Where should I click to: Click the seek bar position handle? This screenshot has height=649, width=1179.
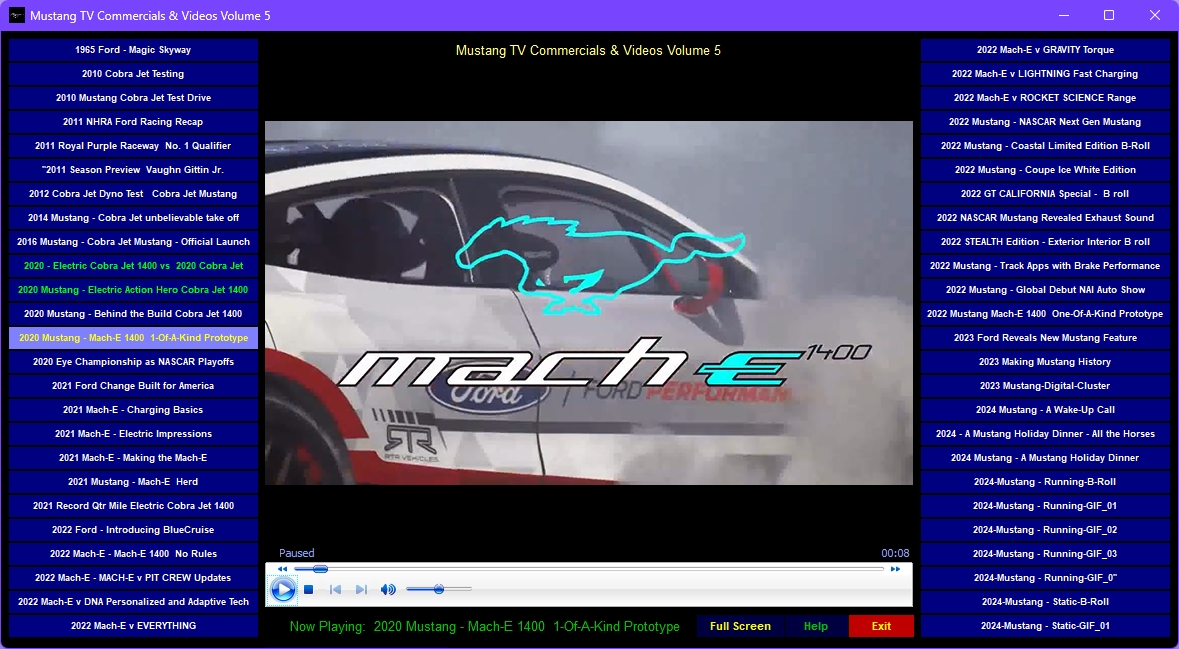tap(320, 569)
